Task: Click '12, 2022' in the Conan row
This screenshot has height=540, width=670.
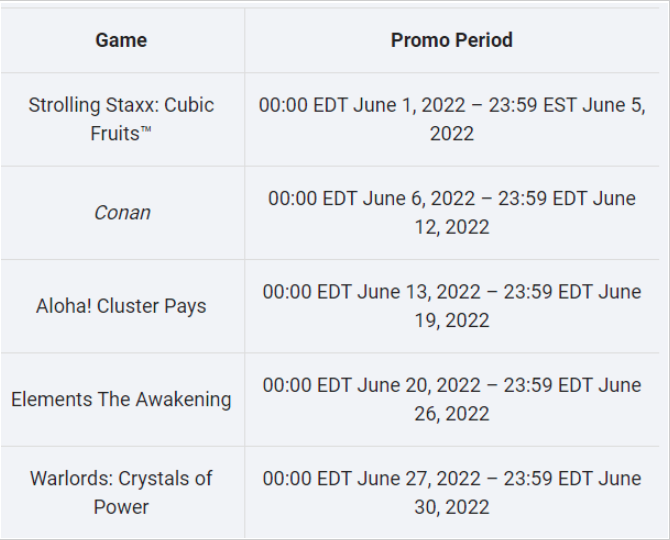Action: 452,227
